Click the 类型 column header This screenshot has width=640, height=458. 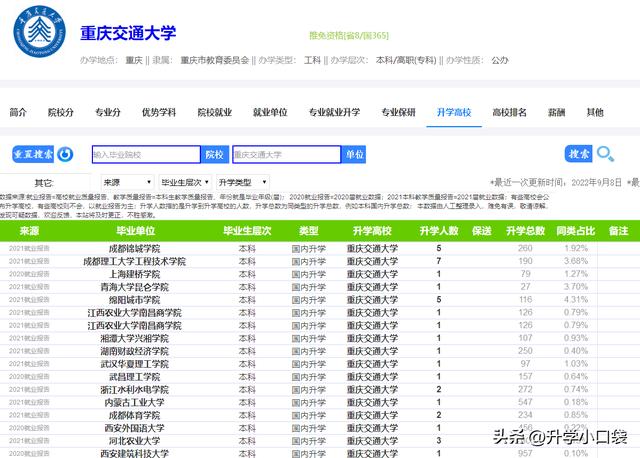pyautogui.click(x=309, y=231)
